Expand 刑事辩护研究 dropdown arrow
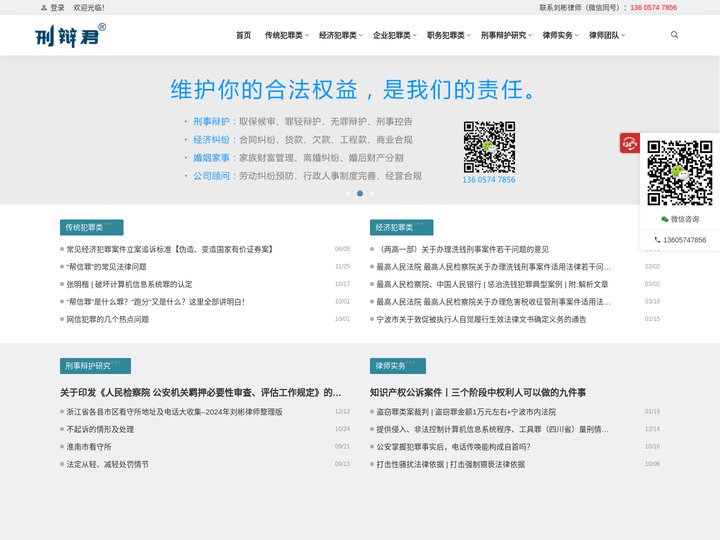This screenshot has width=720, height=540. point(530,35)
